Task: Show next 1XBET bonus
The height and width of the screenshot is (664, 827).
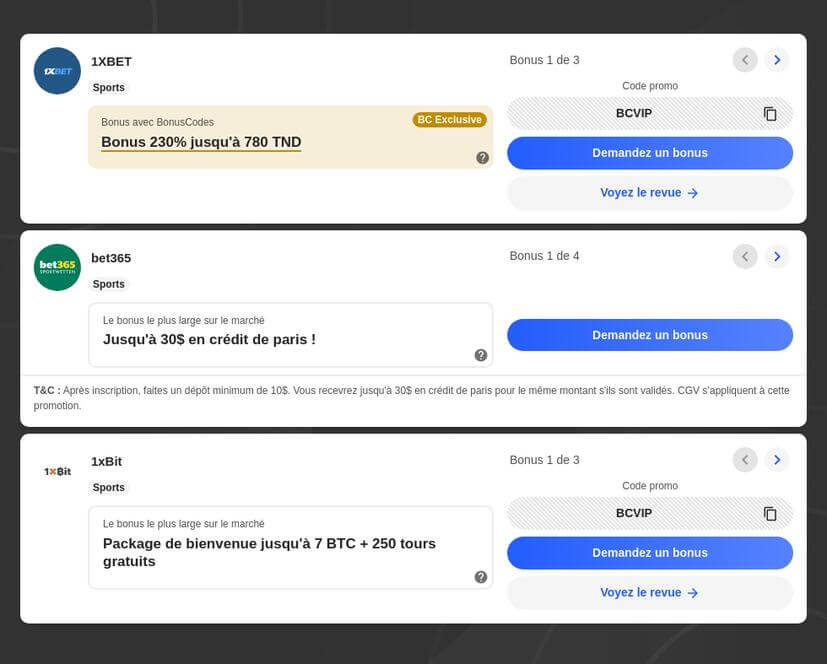Action: click(777, 60)
